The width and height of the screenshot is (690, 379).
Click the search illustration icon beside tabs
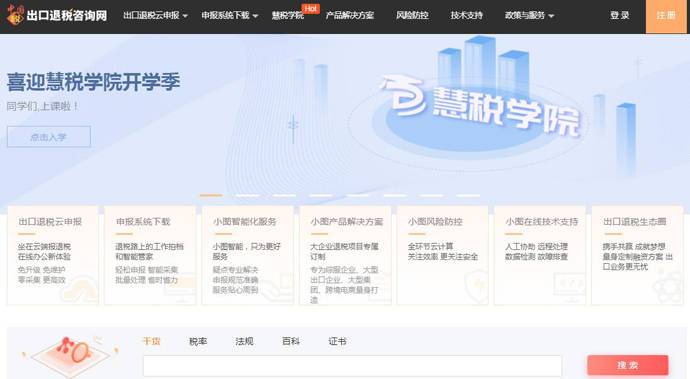[x=70, y=355]
